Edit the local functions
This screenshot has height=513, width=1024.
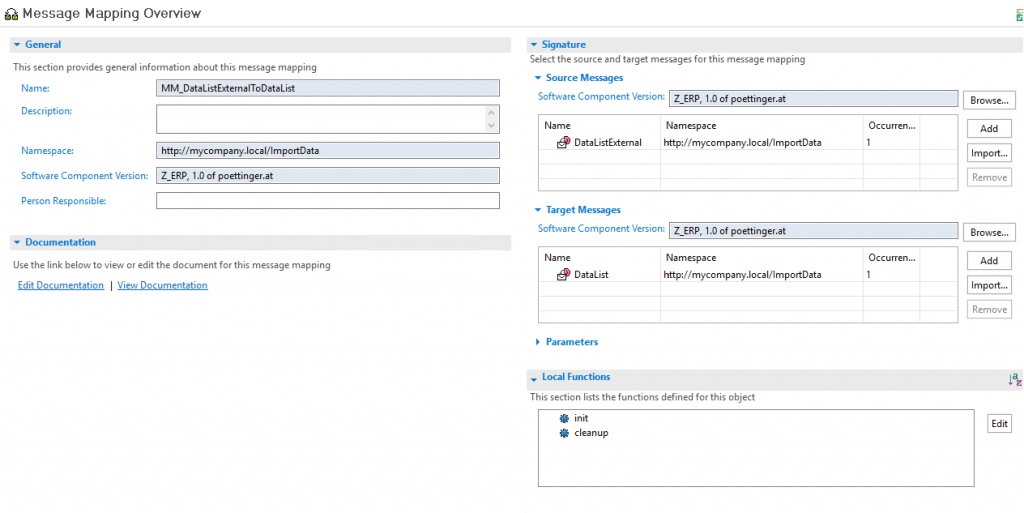coord(999,424)
